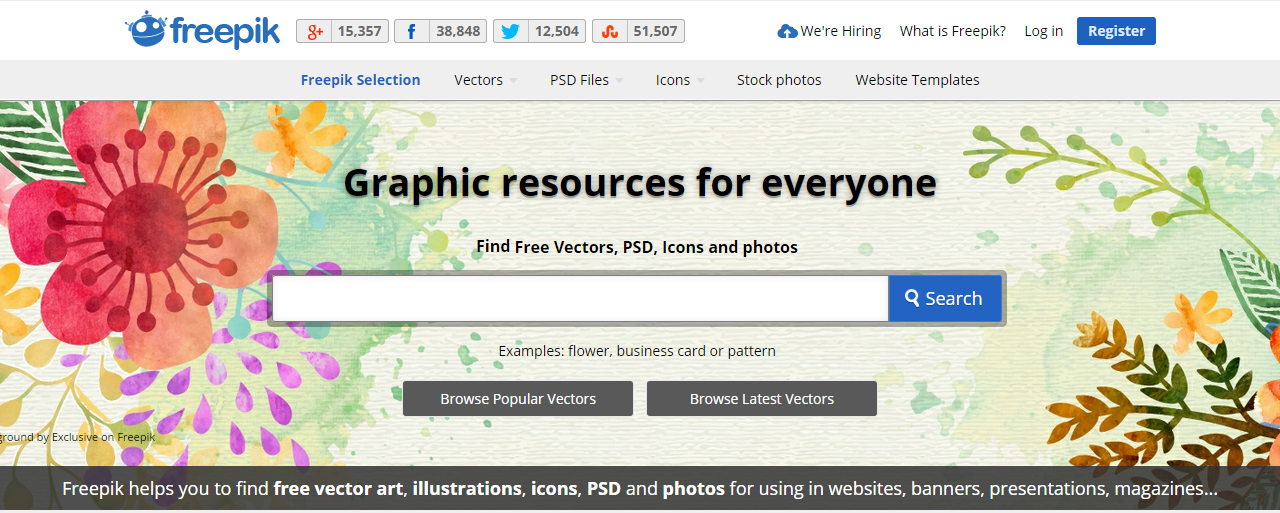Click Browse Popular Vectors button
This screenshot has width=1280, height=513.
[x=518, y=399]
